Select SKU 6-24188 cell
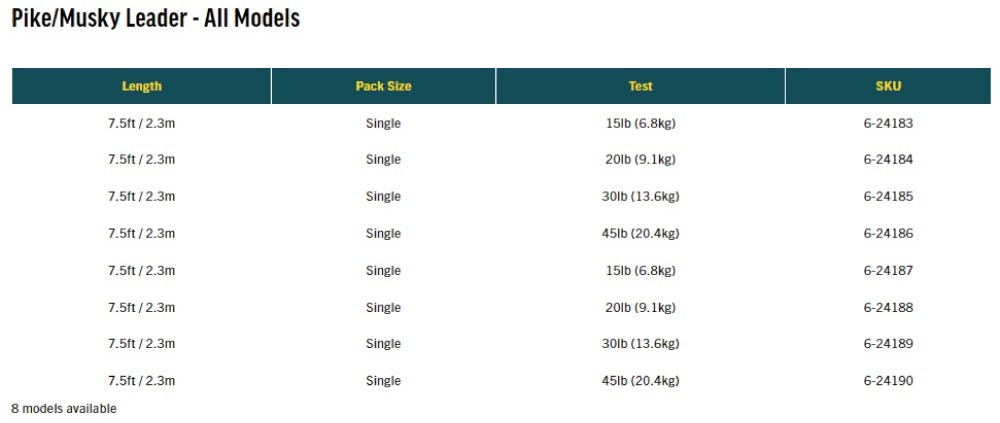This screenshot has width=1000, height=423. tap(888, 308)
